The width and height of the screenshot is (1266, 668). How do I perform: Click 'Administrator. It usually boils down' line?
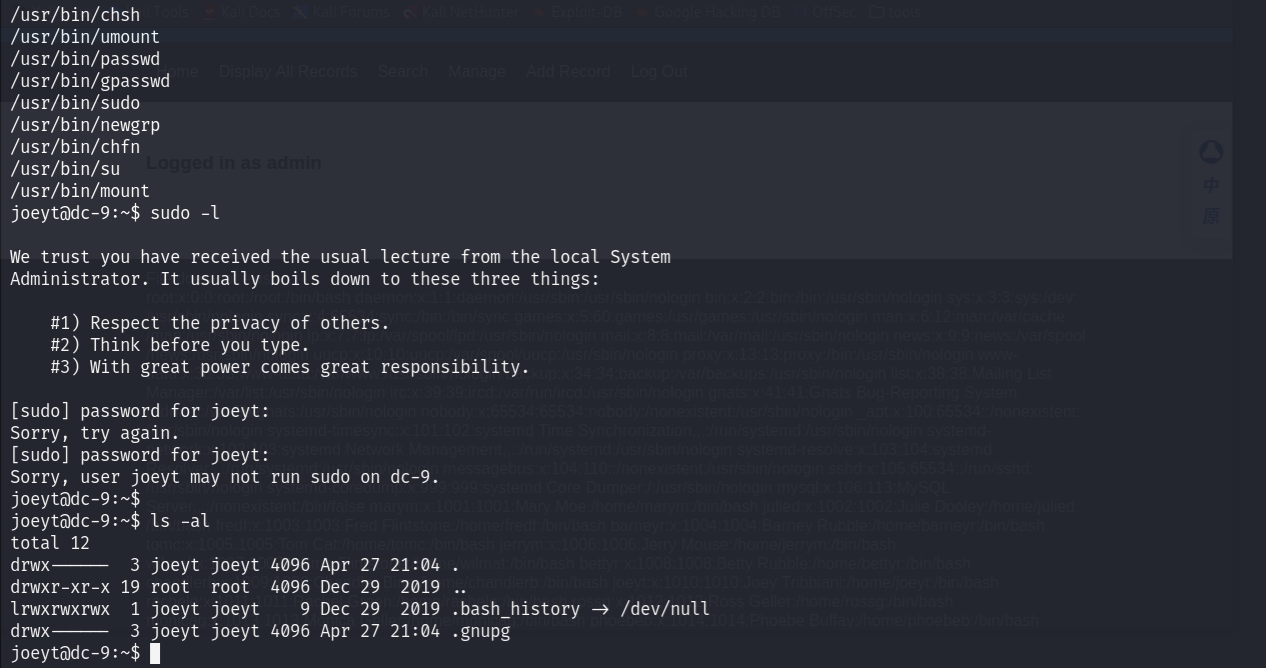305,279
